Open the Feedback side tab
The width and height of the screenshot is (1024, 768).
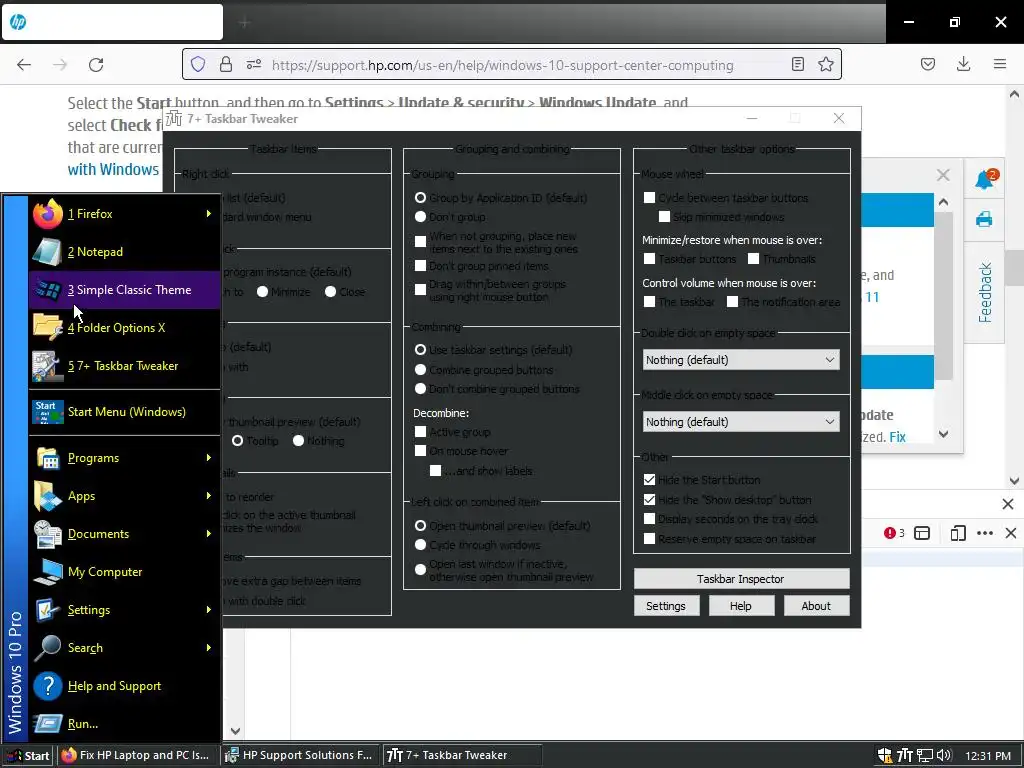click(985, 293)
